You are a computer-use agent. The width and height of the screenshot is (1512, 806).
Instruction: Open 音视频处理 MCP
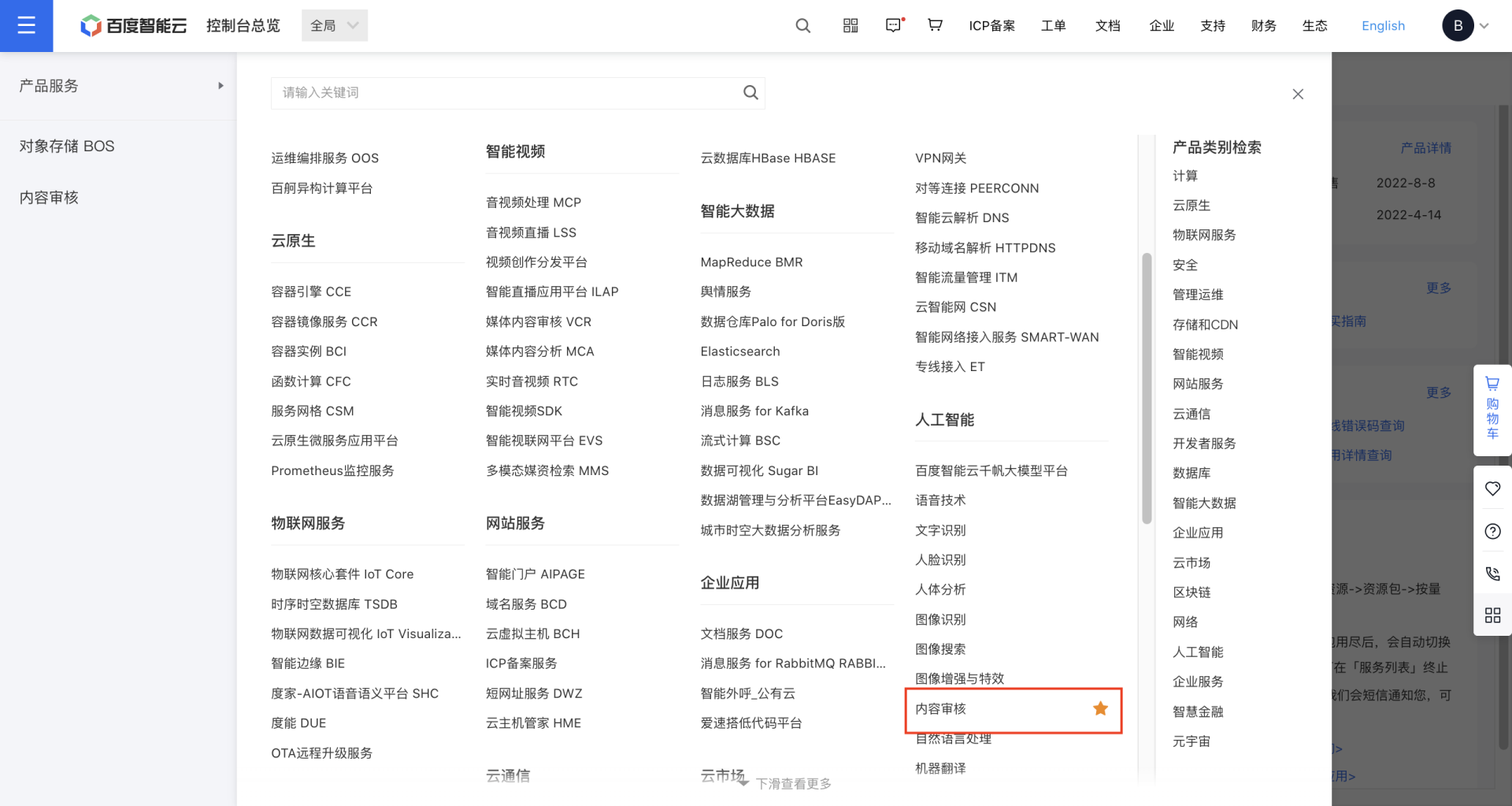pyautogui.click(x=533, y=202)
